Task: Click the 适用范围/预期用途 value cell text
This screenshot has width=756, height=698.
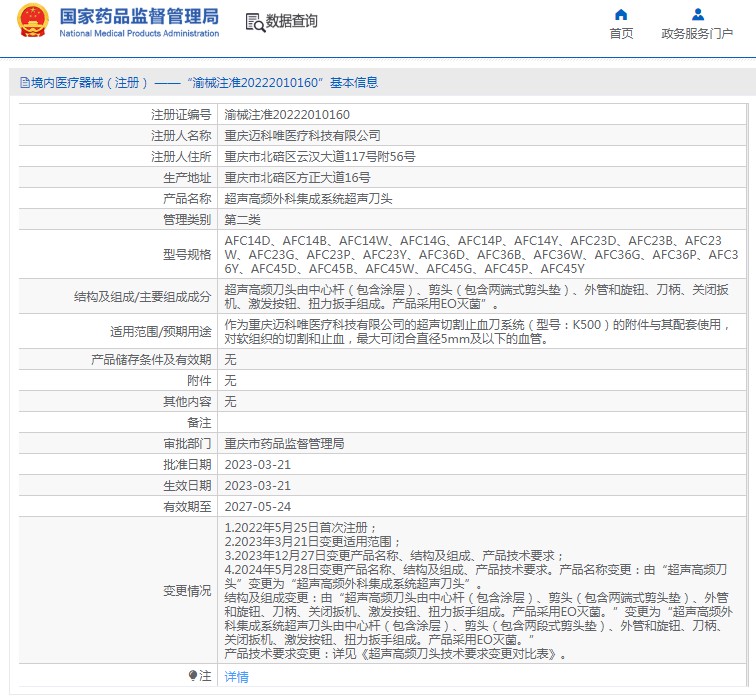Action: pyautogui.click(x=477, y=332)
